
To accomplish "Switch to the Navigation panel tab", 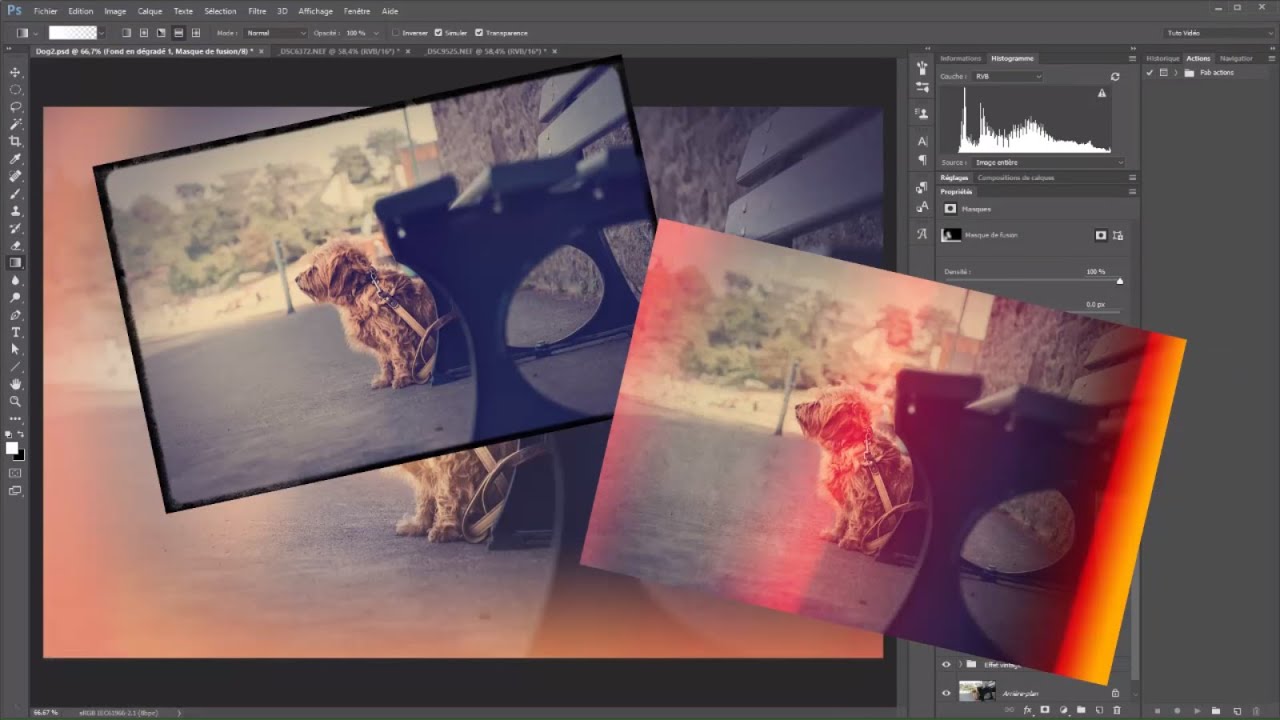I will pos(1236,59).
